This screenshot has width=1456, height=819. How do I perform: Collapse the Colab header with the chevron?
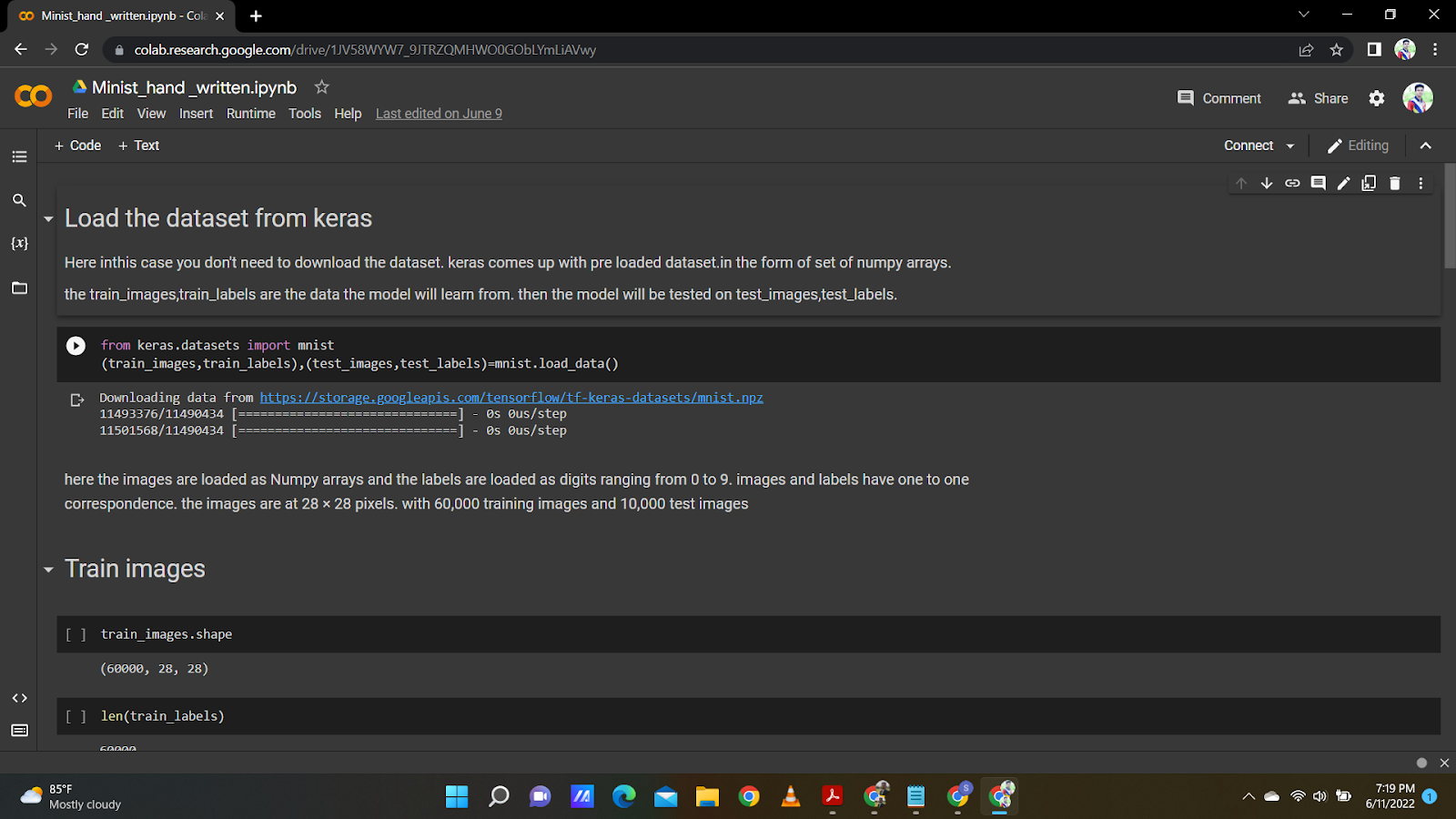(x=1426, y=146)
